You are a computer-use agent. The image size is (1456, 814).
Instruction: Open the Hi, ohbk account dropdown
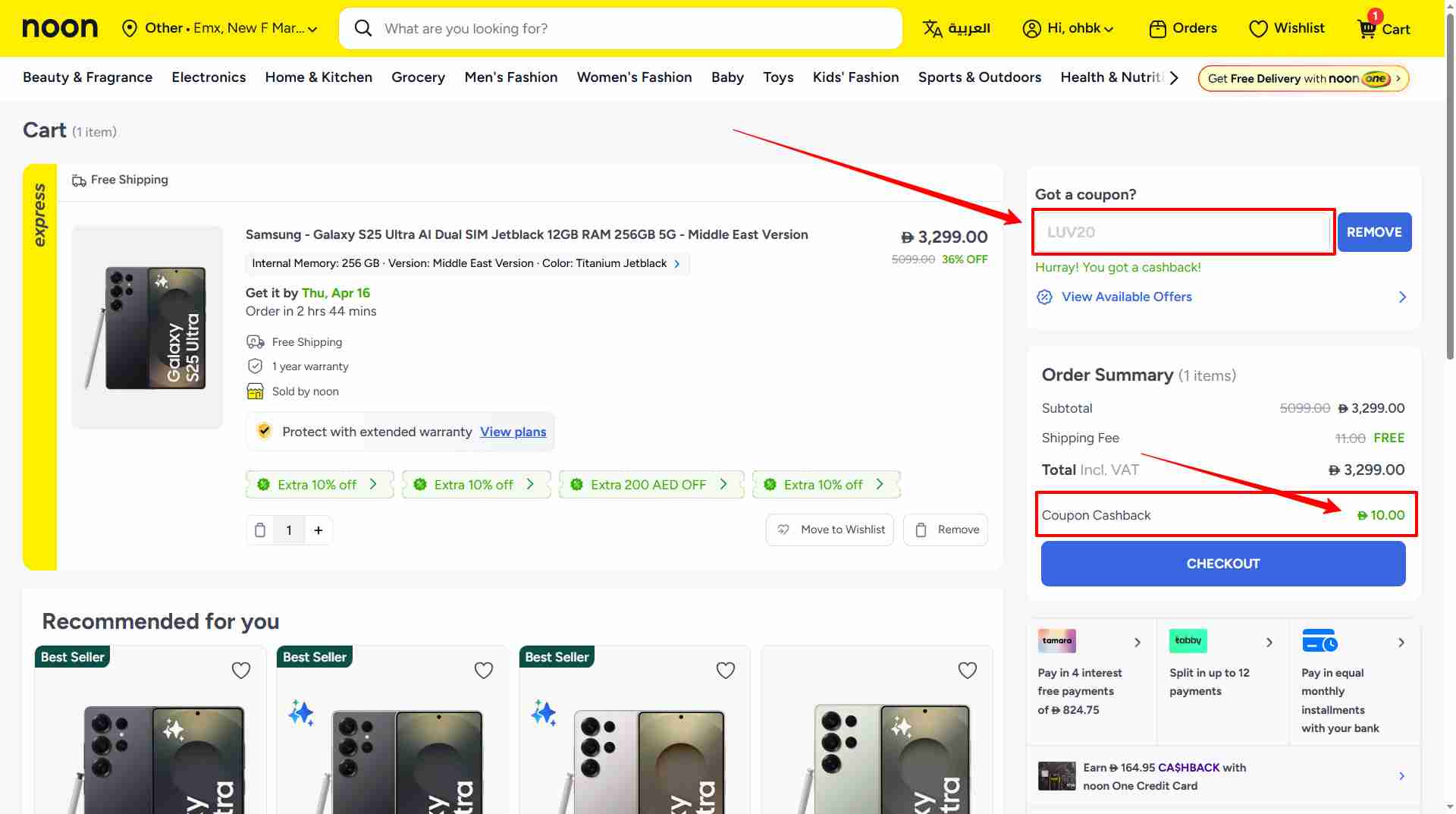1068,28
